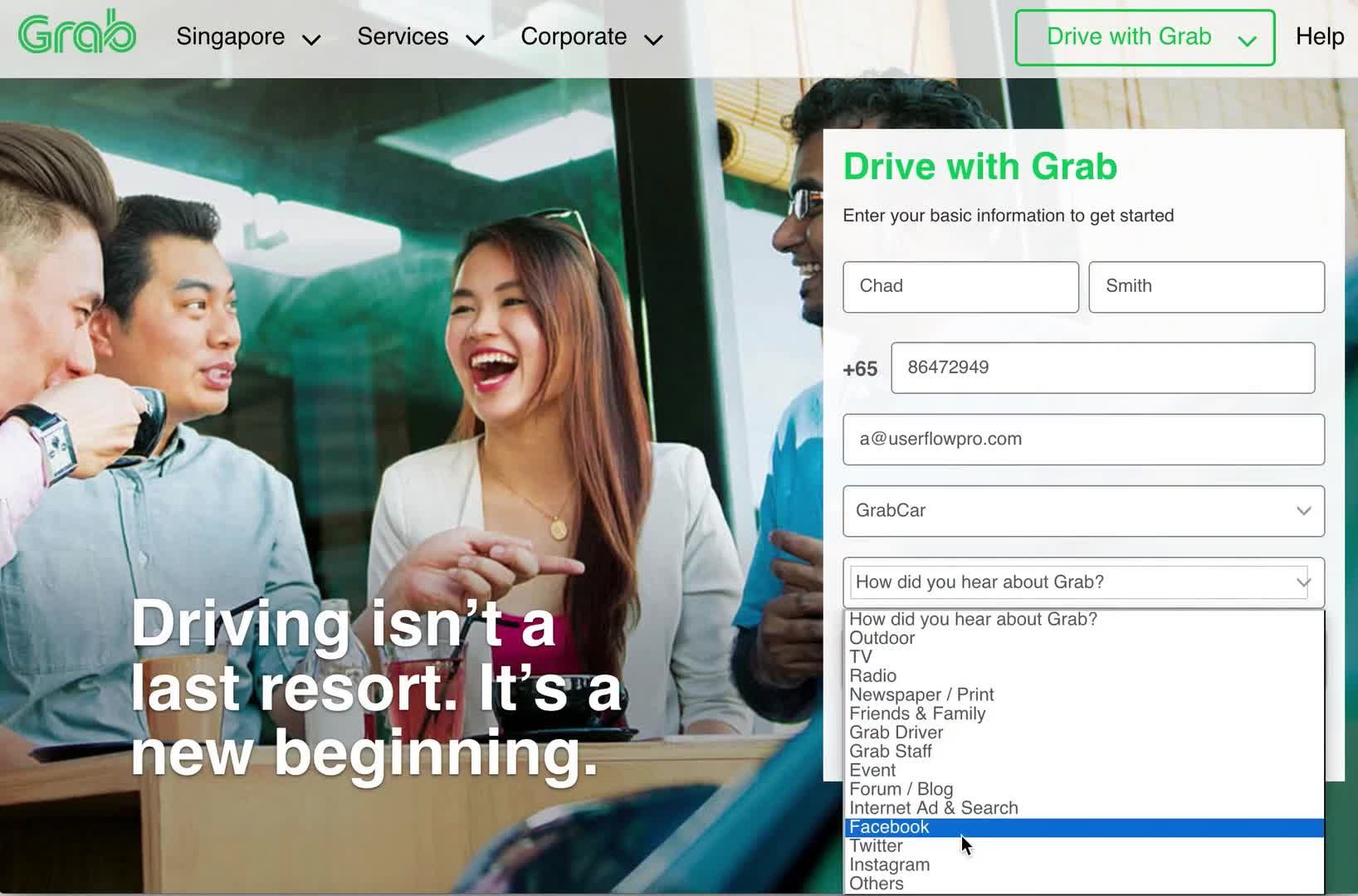This screenshot has height=896, width=1358.
Task: Pick Newspaper / Print from list
Action: coord(921,695)
